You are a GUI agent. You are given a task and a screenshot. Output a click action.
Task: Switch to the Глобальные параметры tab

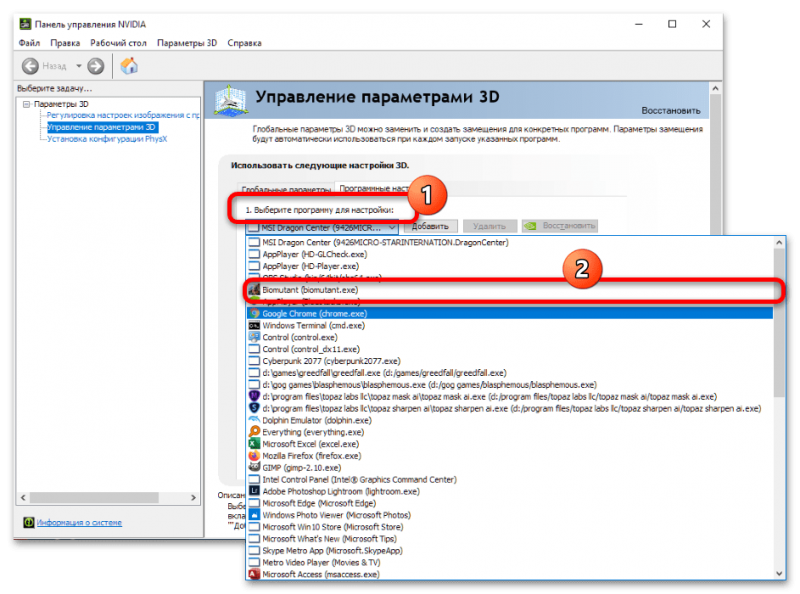pos(286,189)
